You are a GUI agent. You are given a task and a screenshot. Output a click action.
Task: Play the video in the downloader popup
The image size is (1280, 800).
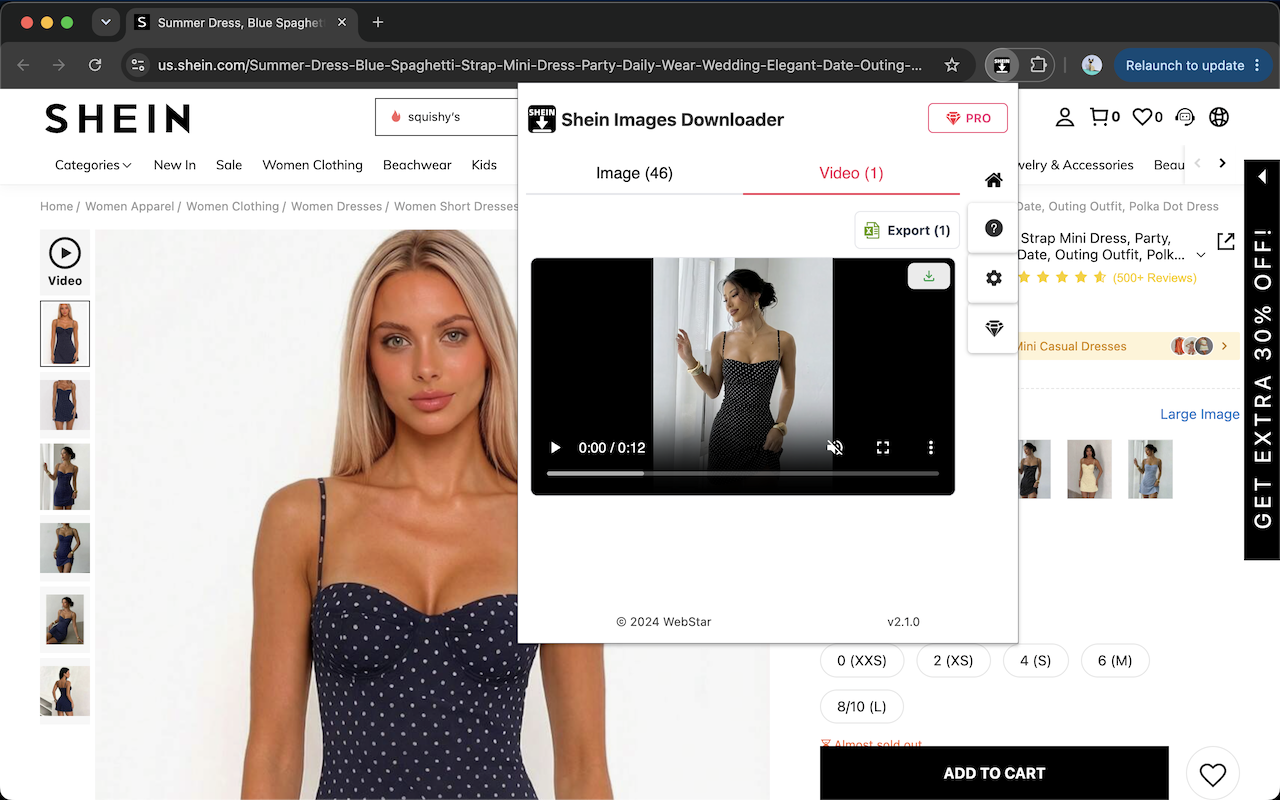(556, 448)
